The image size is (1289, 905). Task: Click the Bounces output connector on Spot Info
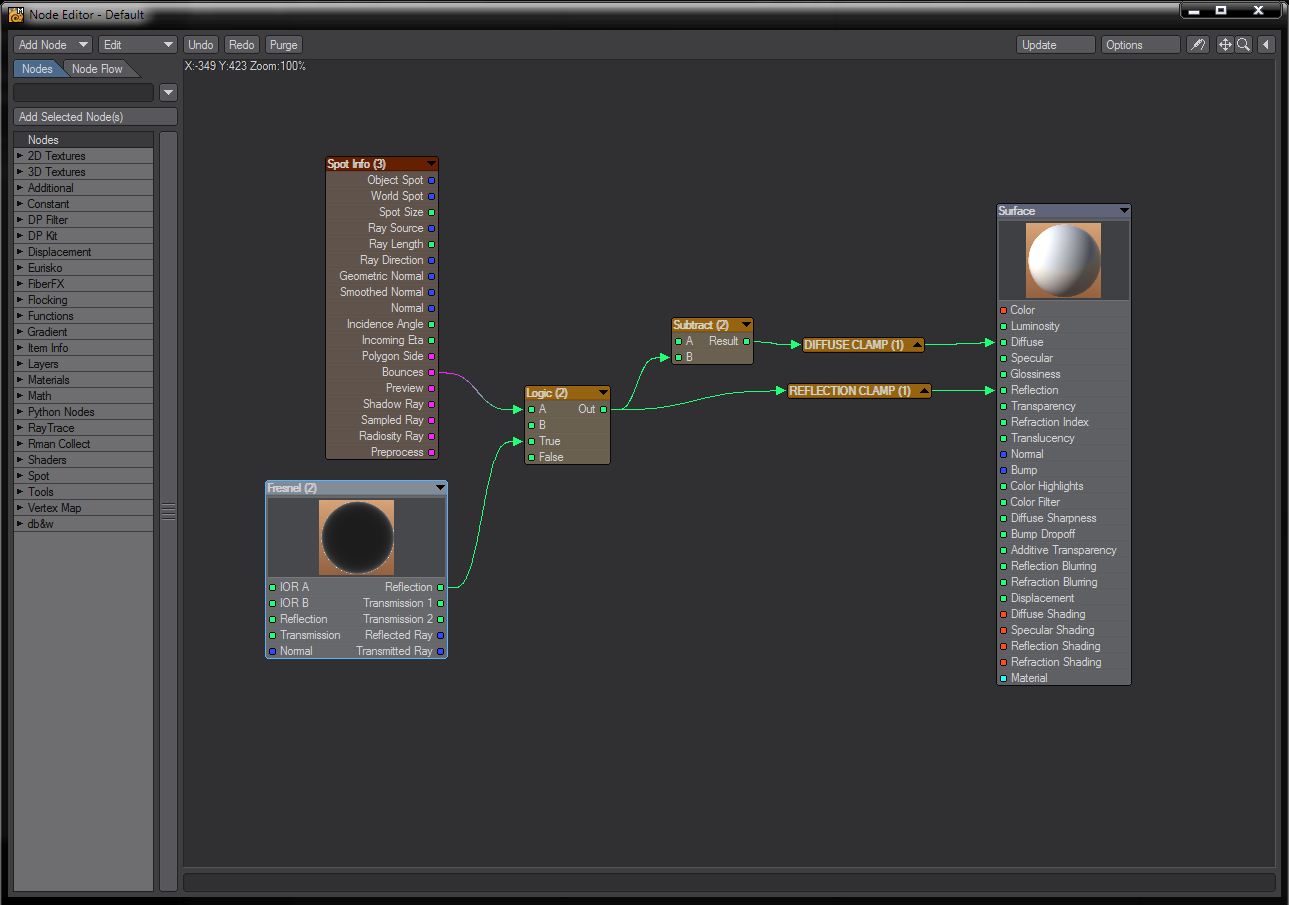432,372
